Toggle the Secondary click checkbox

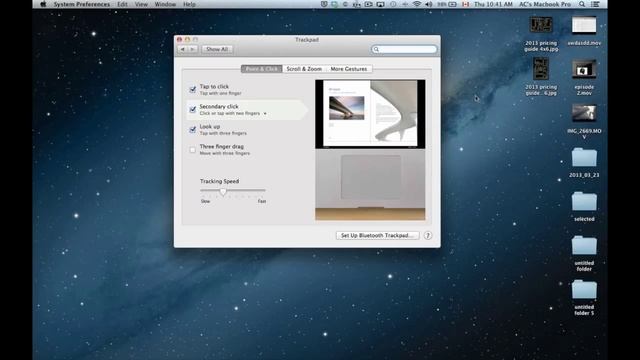[x=193, y=109]
